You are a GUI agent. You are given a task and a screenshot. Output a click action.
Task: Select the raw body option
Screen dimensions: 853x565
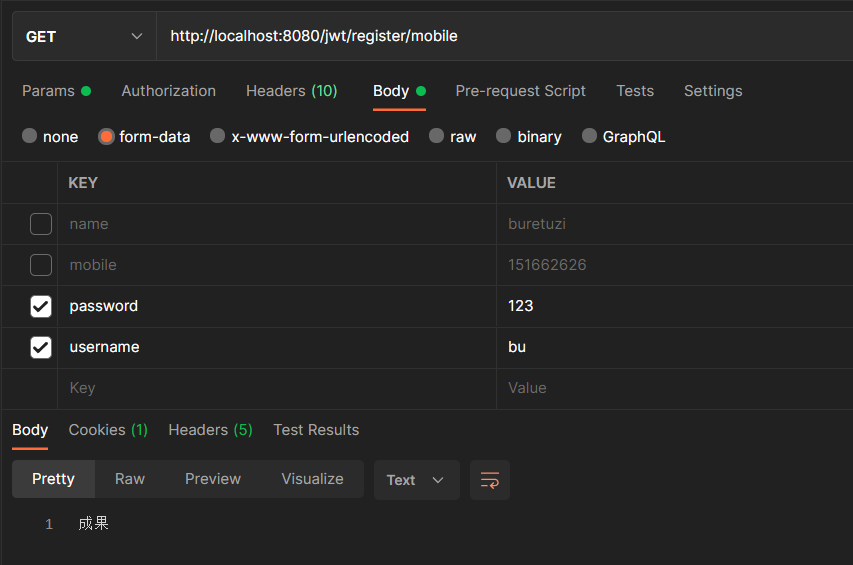tap(437, 136)
